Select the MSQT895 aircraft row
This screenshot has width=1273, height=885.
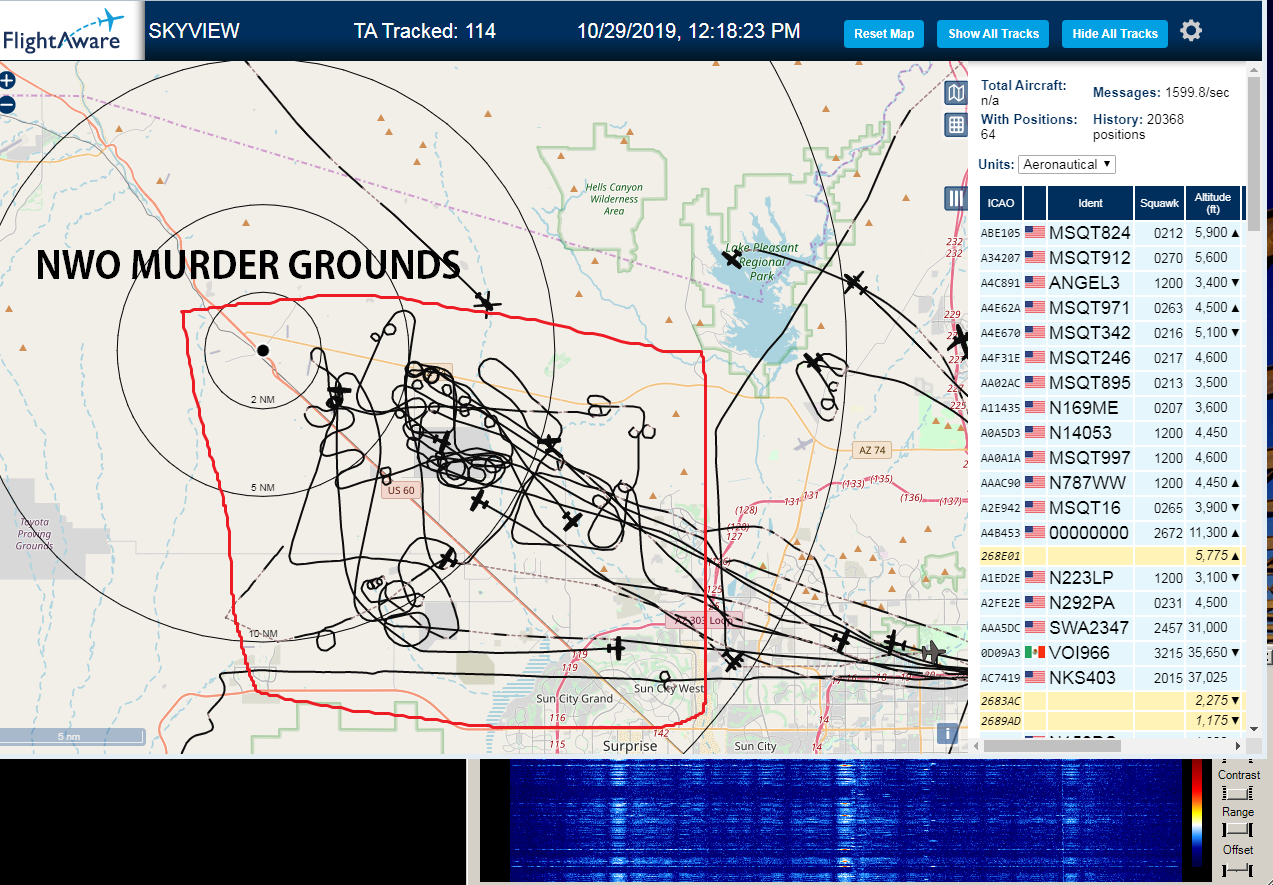1111,383
